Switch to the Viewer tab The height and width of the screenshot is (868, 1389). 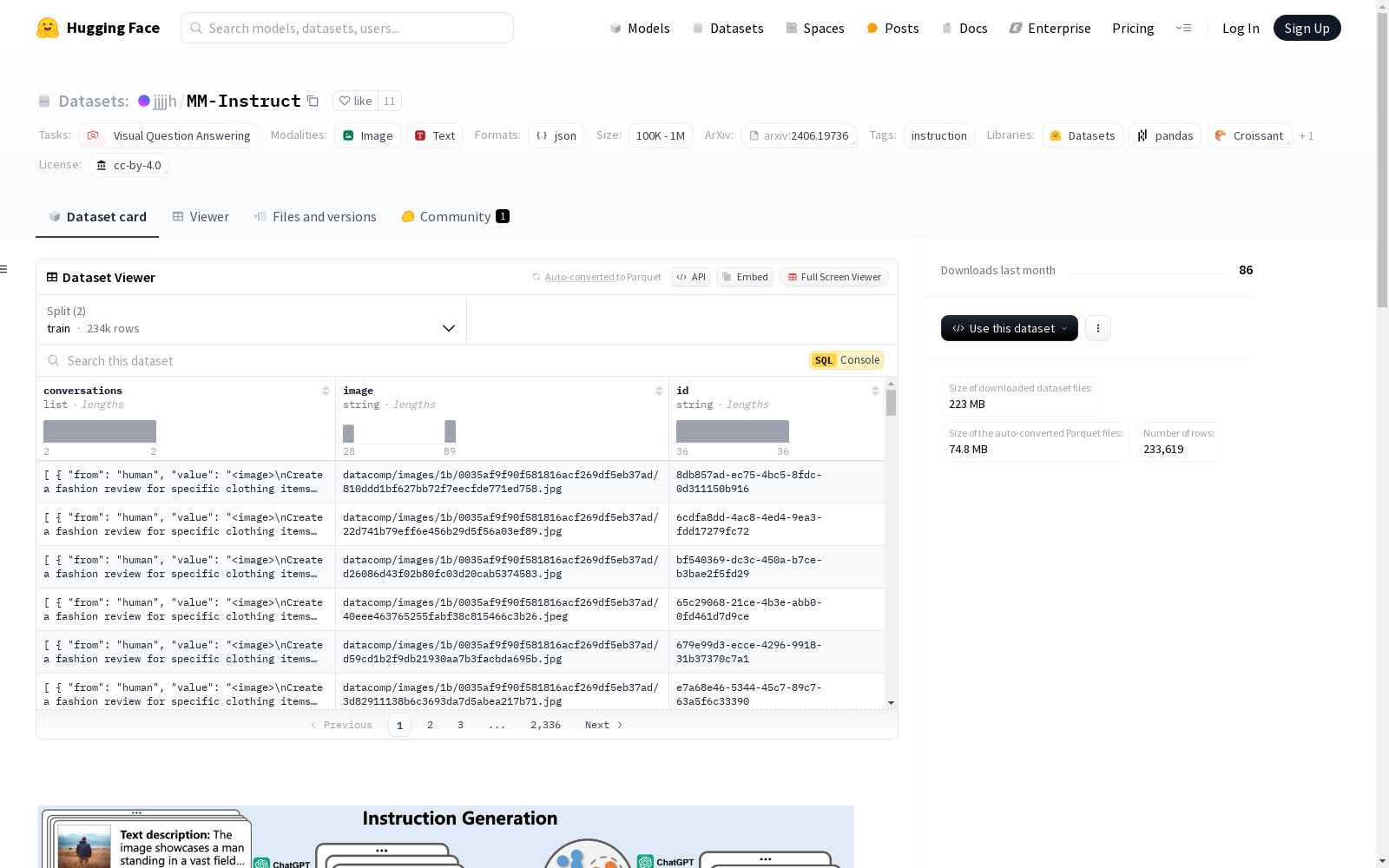pos(201,217)
